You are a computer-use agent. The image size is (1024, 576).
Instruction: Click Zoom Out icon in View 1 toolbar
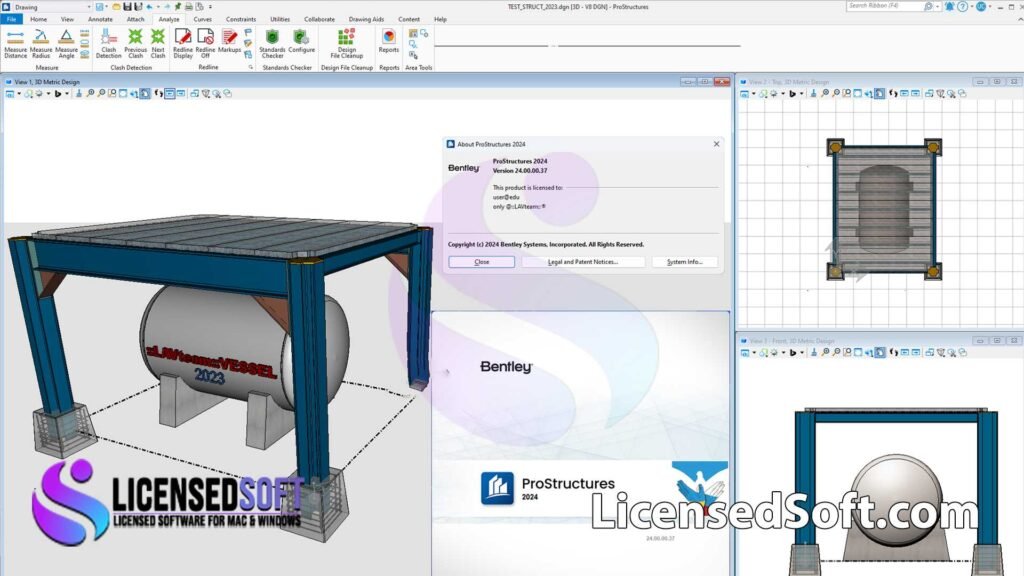pyautogui.click(x=101, y=93)
